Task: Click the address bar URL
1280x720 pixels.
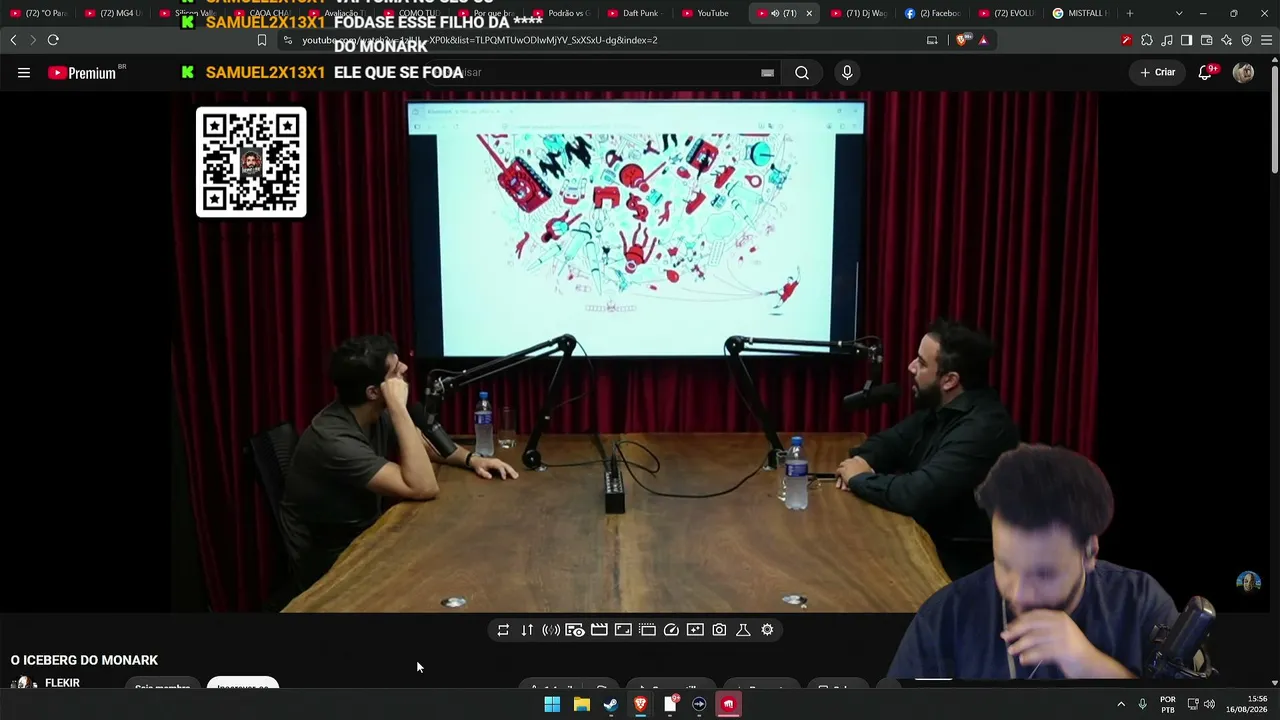Action: click(480, 40)
